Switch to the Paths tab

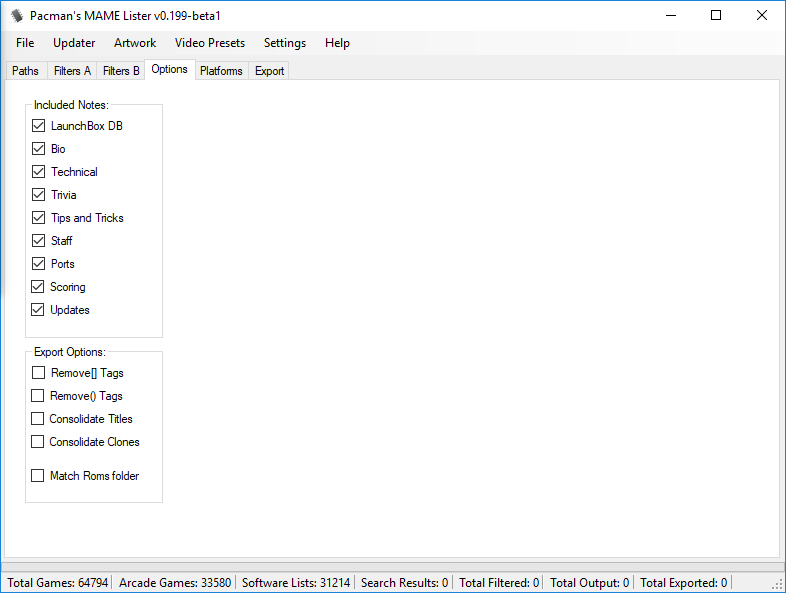tap(25, 71)
